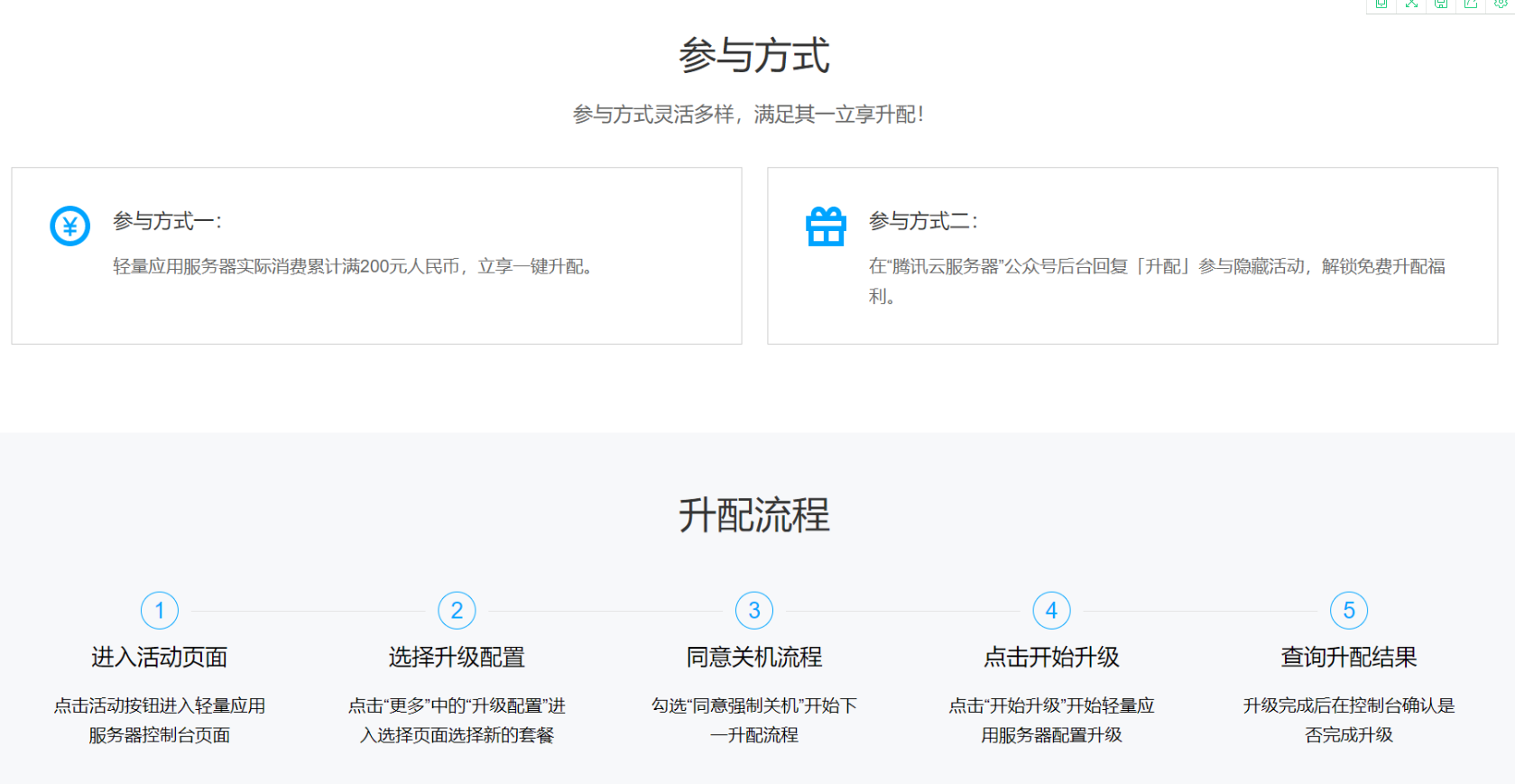This screenshot has height=784, width=1515.
Task: Click the subtitle 参与方式灵活多样，满足其一立享升配!
Action: [748, 115]
